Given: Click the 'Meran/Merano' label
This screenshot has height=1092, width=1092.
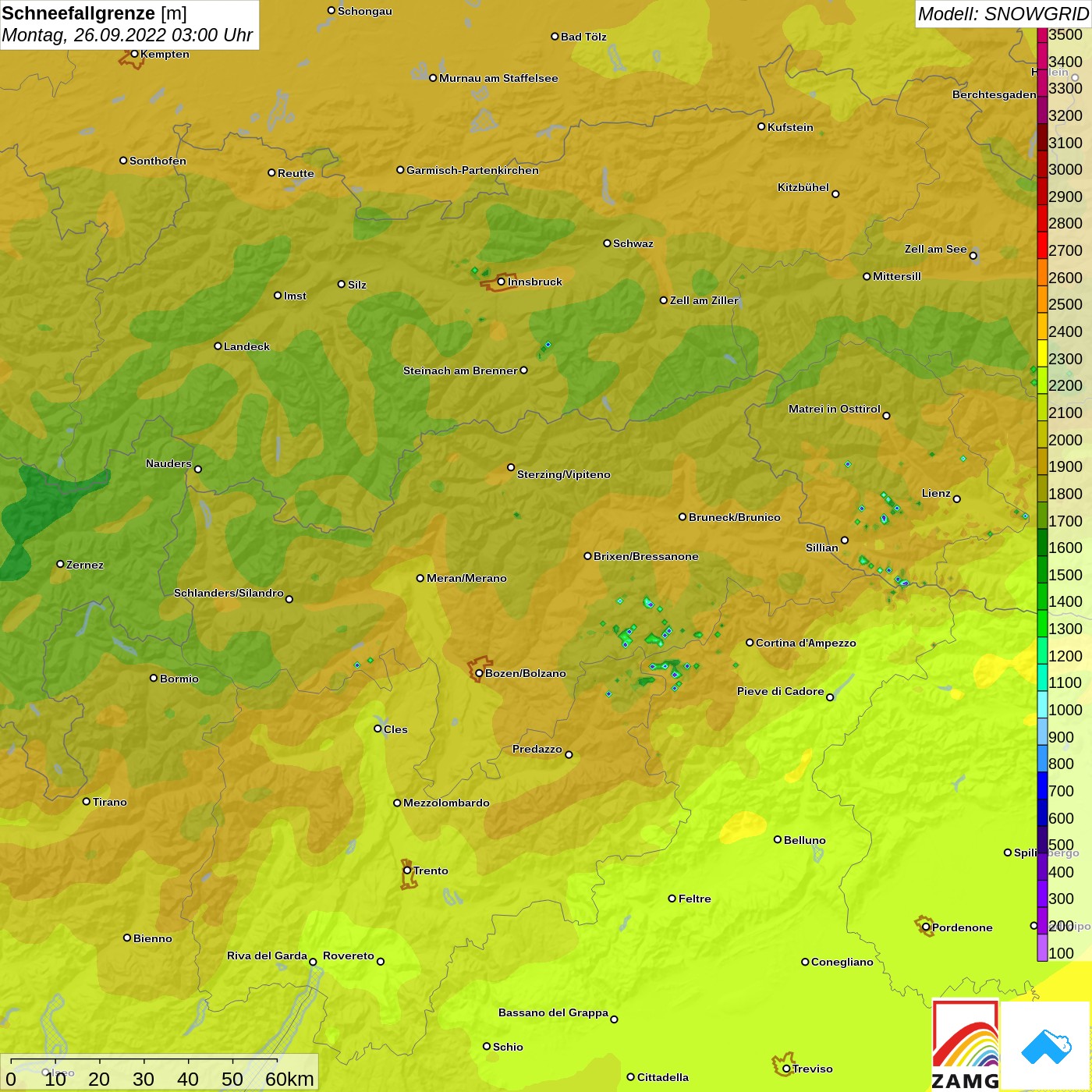Looking at the screenshot, I should [466, 578].
